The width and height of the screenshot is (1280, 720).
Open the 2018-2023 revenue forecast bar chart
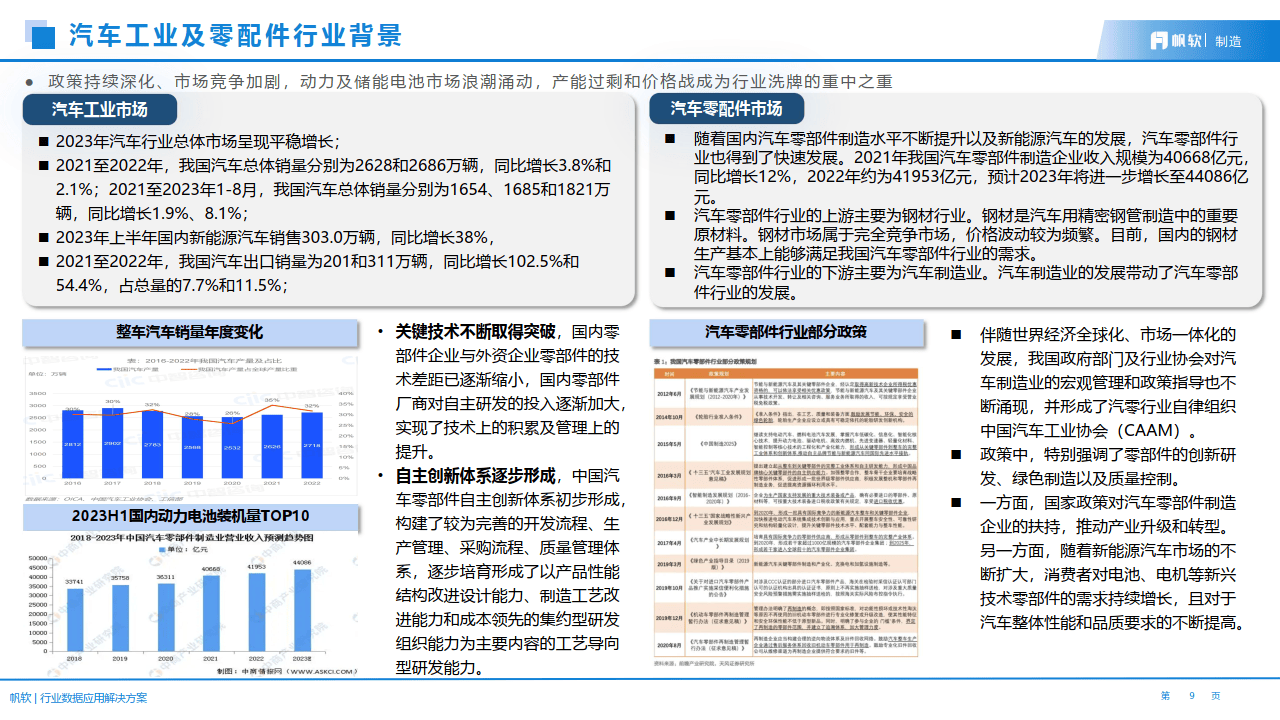coord(190,605)
